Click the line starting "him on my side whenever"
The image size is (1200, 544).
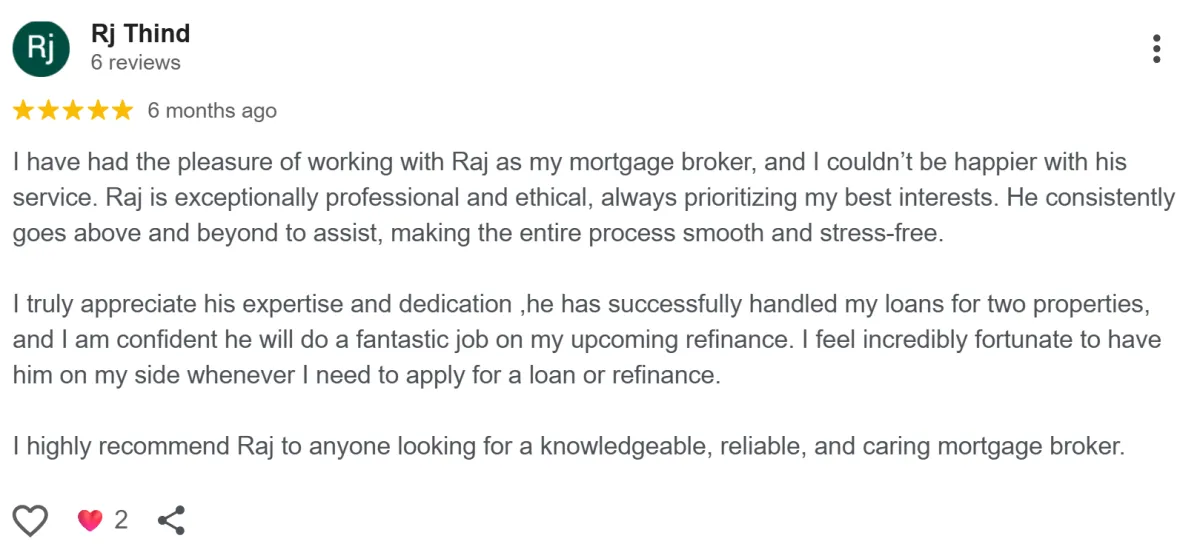(366, 376)
